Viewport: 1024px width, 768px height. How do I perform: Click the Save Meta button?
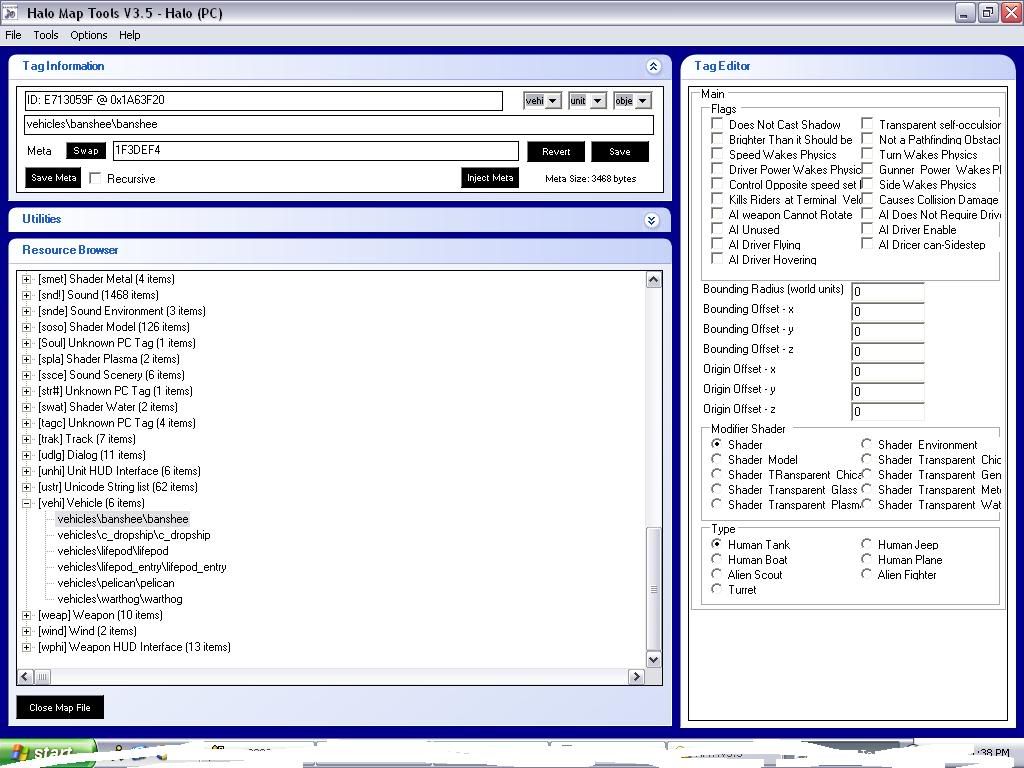pyautogui.click(x=54, y=178)
